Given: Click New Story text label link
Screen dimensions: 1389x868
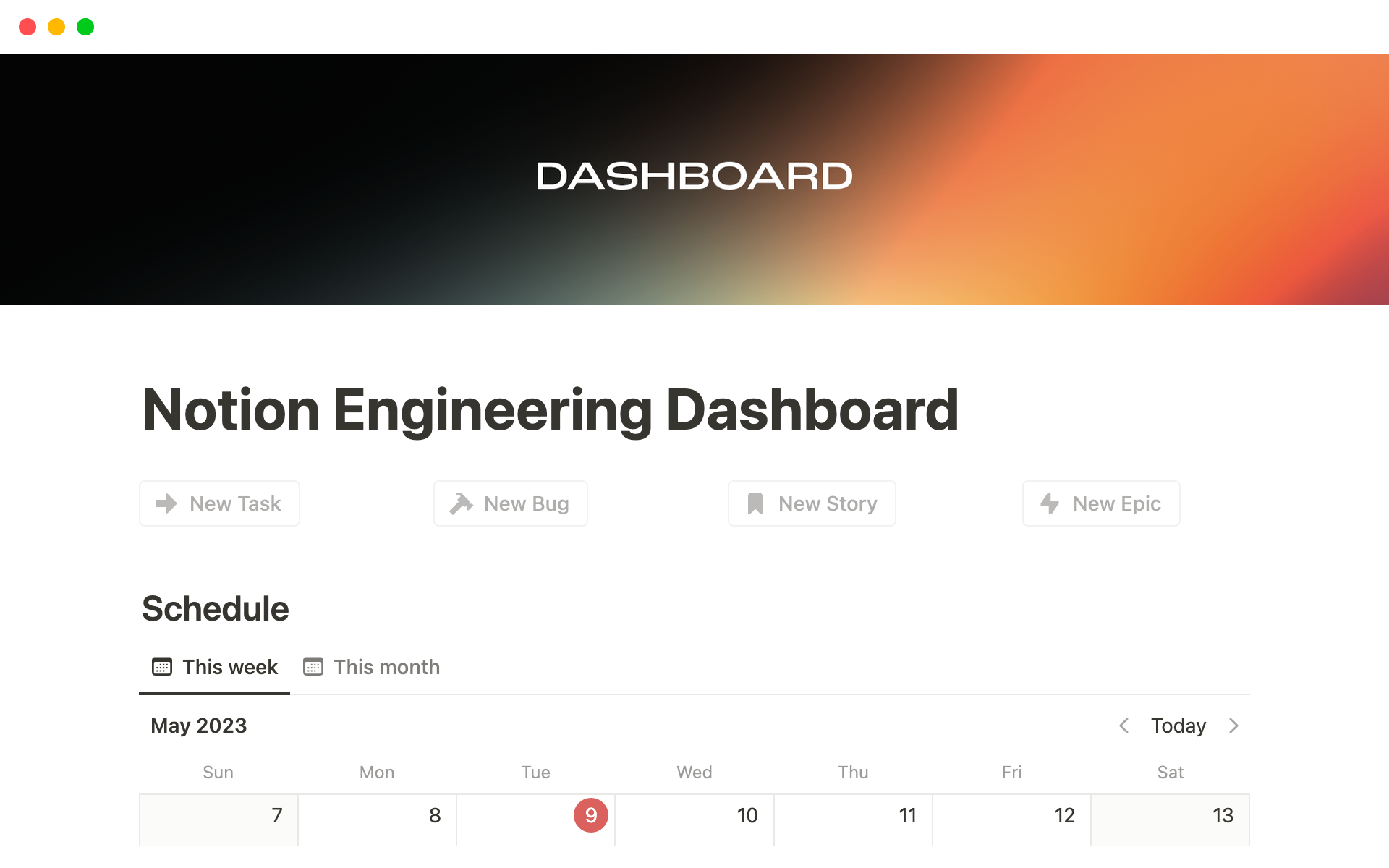Looking at the screenshot, I should pos(828,503).
